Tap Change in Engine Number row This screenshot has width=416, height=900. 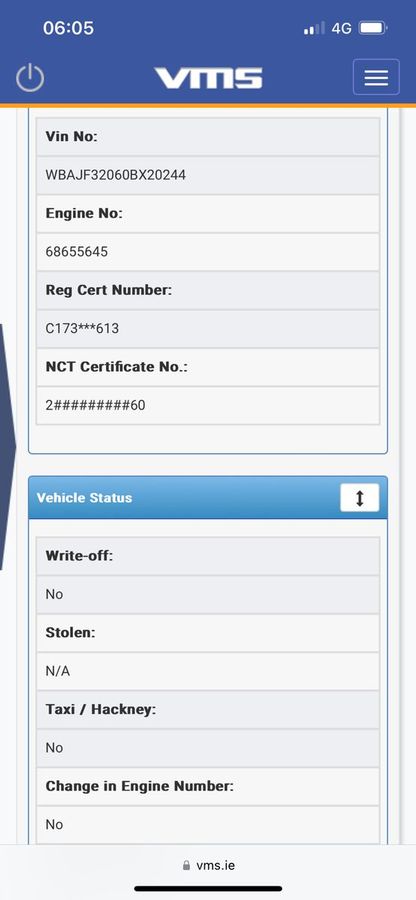pyautogui.click(x=208, y=786)
